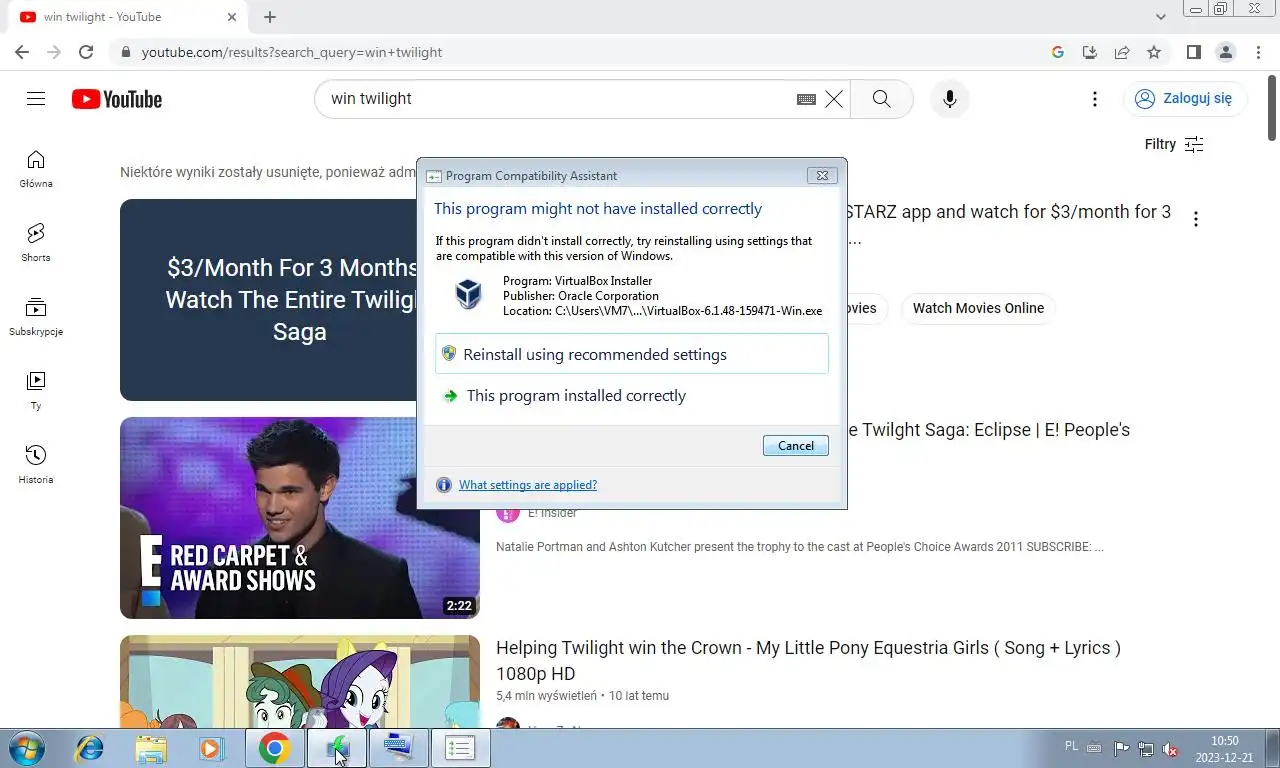The width and height of the screenshot is (1280, 768).
Task: Open Twilight Saga ad banner thumbnail
Action: pyautogui.click(x=268, y=300)
